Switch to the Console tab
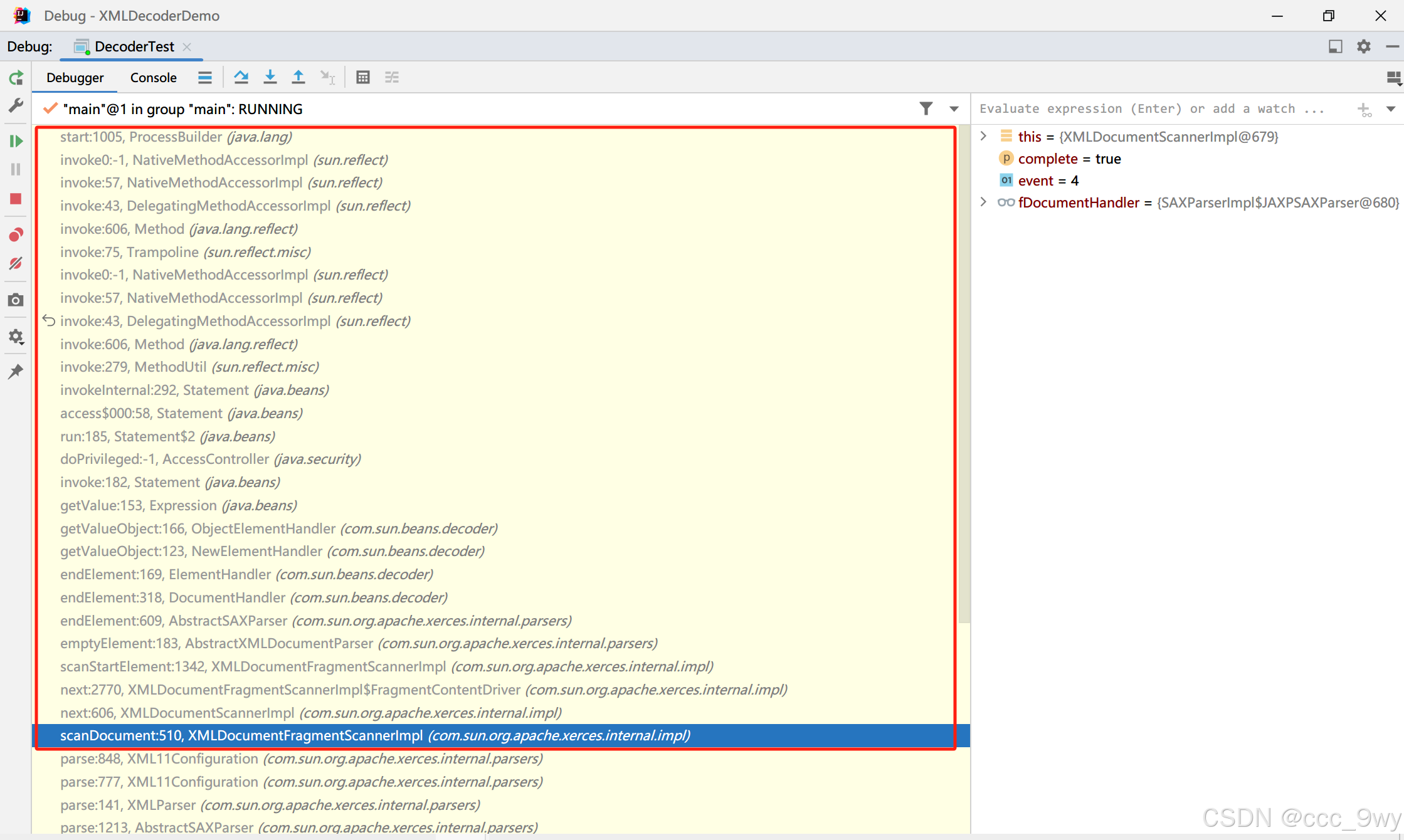 (153, 77)
